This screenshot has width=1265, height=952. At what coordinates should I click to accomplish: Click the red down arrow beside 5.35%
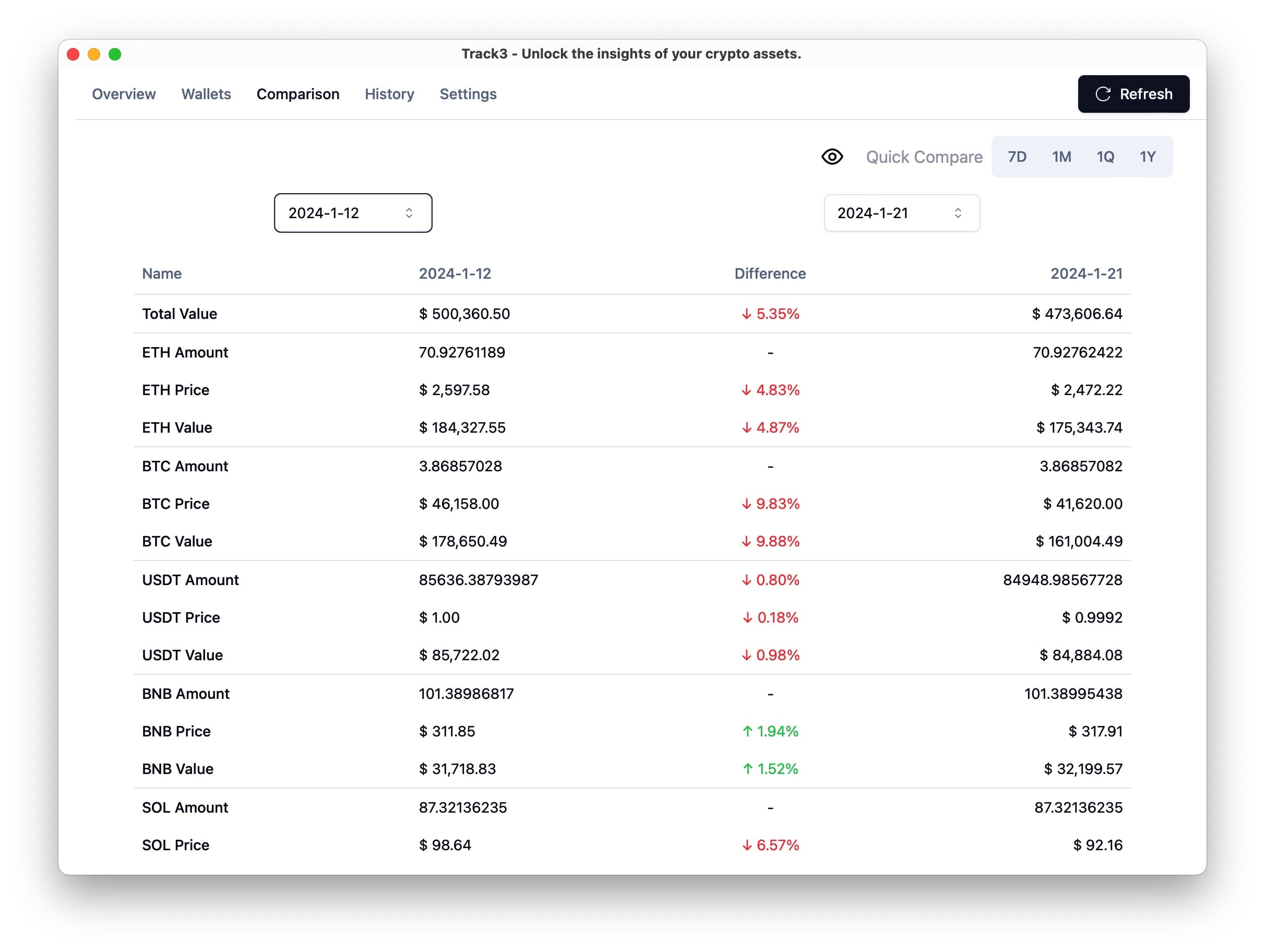point(746,314)
